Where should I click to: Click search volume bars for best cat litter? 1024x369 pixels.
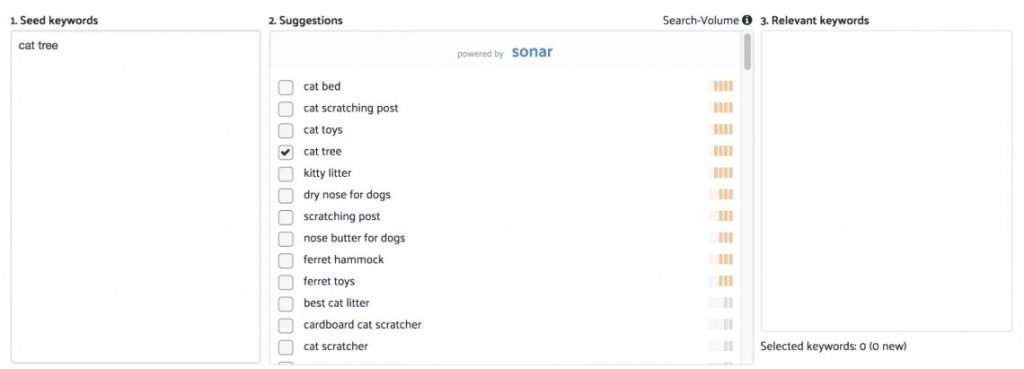click(x=721, y=303)
